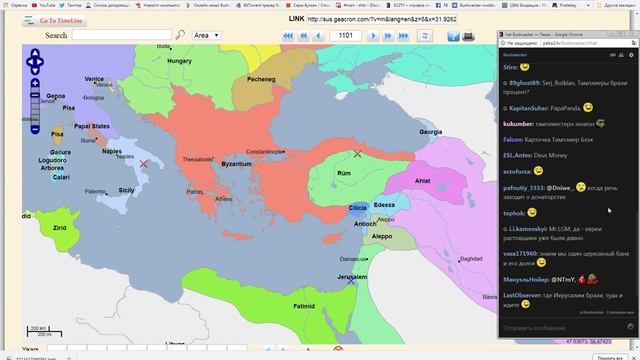Click the Byzantium label on map
This screenshot has width=640, height=360.
click(236, 164)
